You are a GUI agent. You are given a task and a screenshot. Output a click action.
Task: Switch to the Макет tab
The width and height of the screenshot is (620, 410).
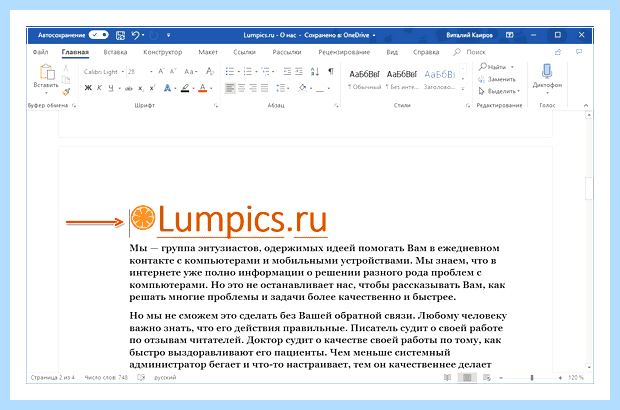[208, 52]
